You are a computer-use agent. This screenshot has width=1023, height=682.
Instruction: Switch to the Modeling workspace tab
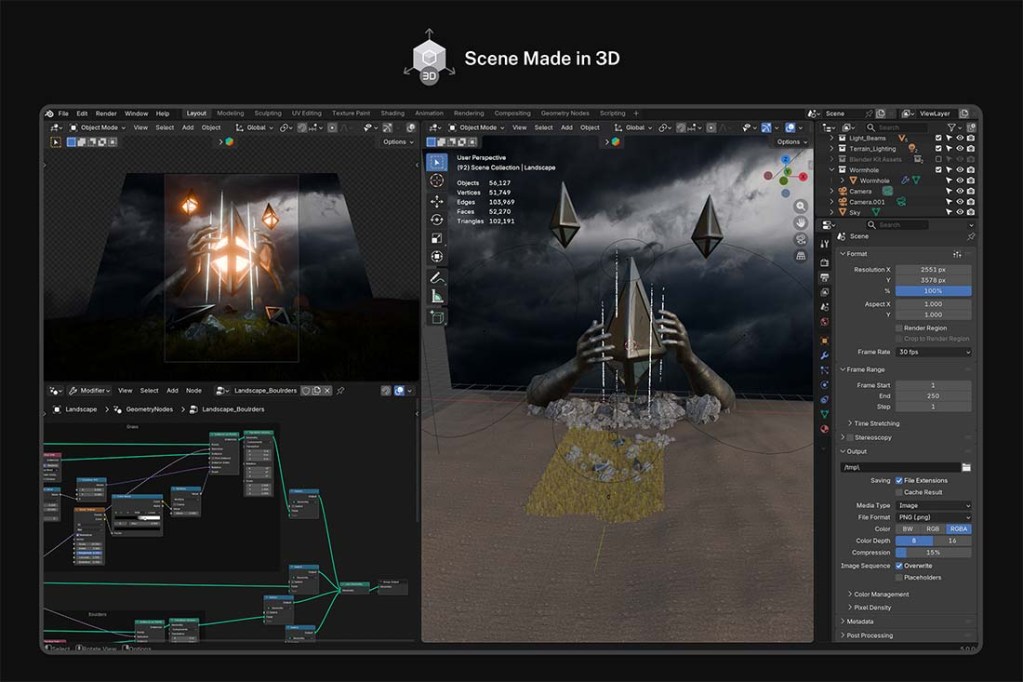point(230,114)
